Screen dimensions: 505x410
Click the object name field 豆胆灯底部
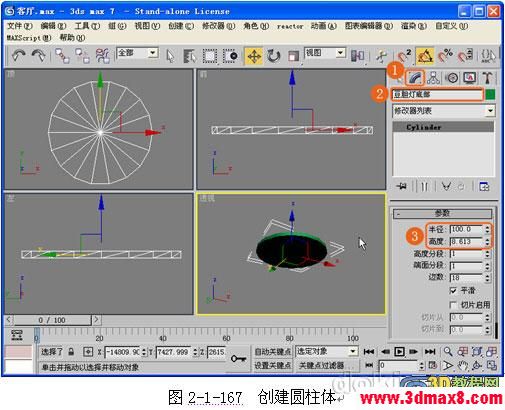pos(437,94)
